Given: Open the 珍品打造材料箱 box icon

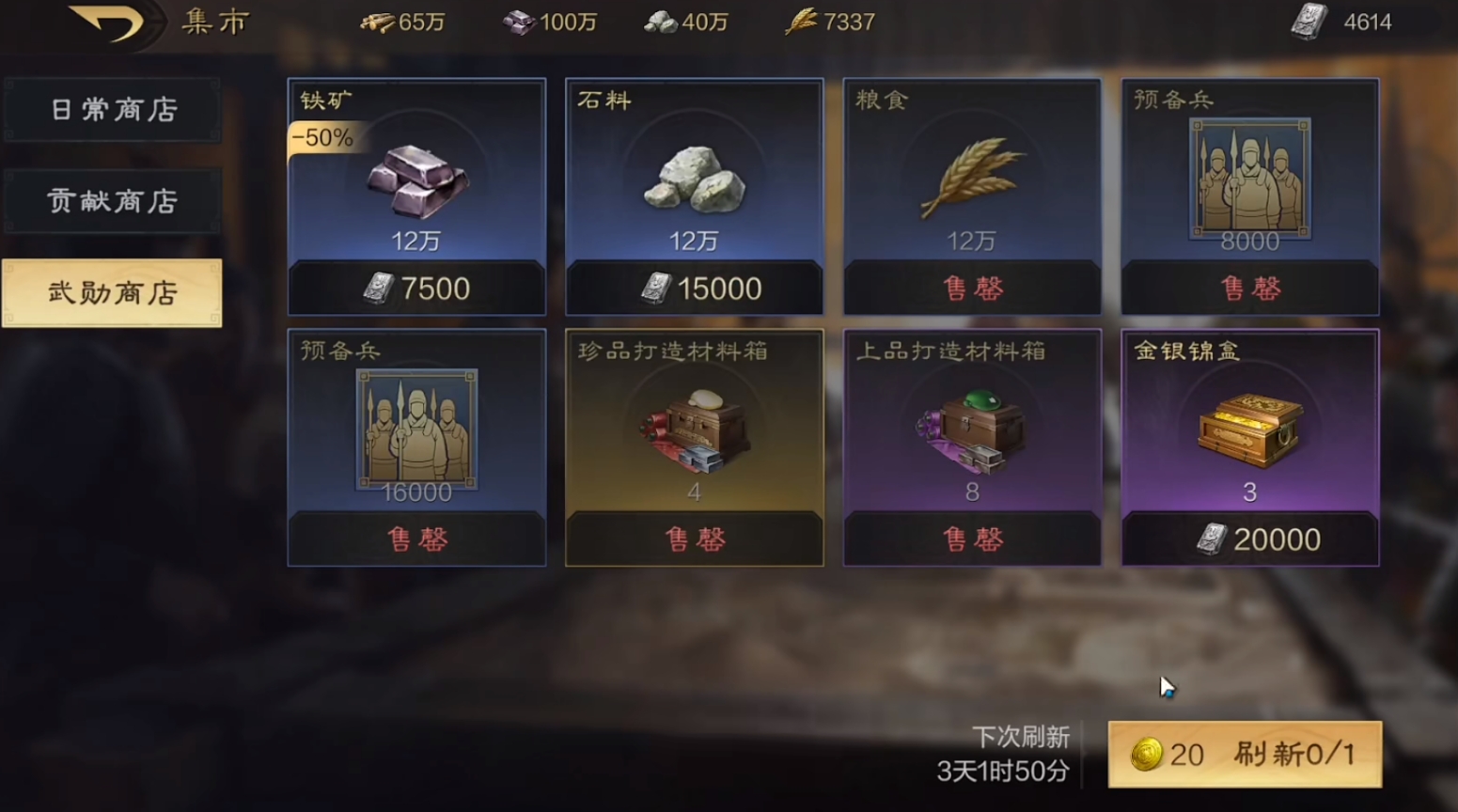Looking at the screenshot, I should (x=694, y=430).
